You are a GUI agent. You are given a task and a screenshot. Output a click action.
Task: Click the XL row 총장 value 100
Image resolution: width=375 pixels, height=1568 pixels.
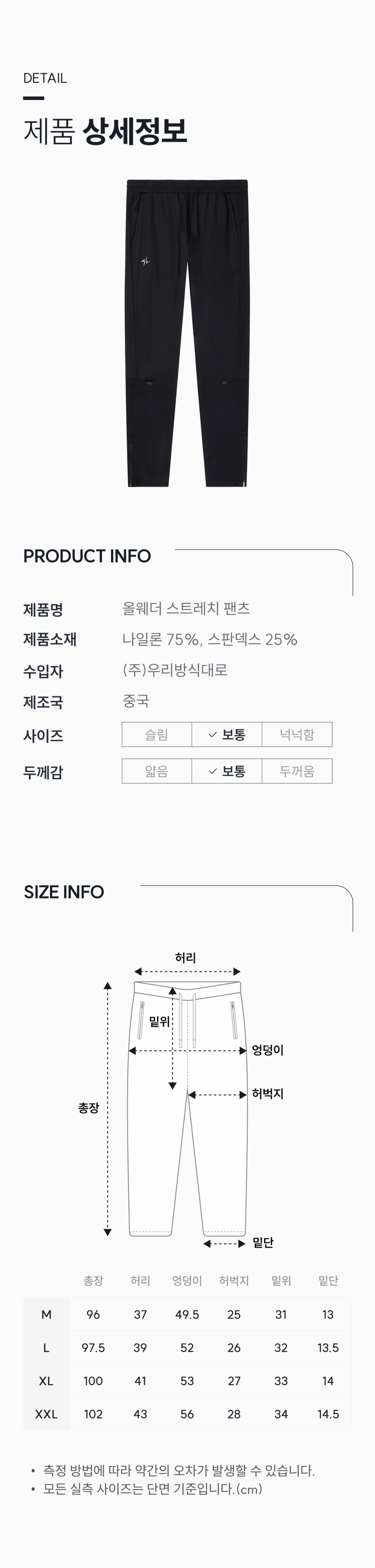coord(93,1381)
